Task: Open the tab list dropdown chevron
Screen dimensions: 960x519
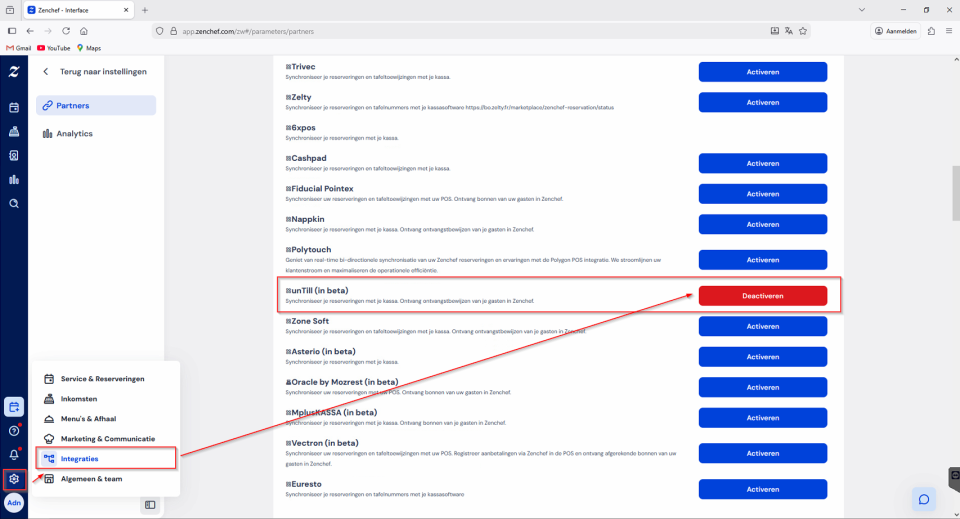Action: point(861,10)
